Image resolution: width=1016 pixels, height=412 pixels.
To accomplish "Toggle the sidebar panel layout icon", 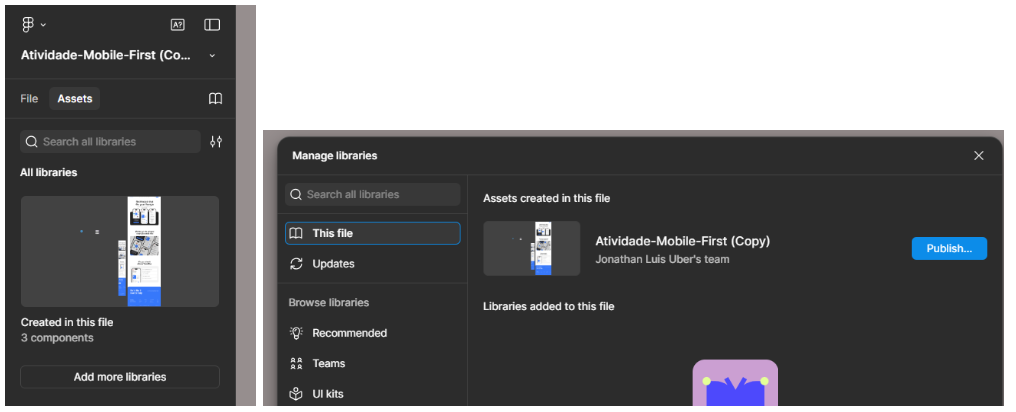I will [x=212, y=25].
